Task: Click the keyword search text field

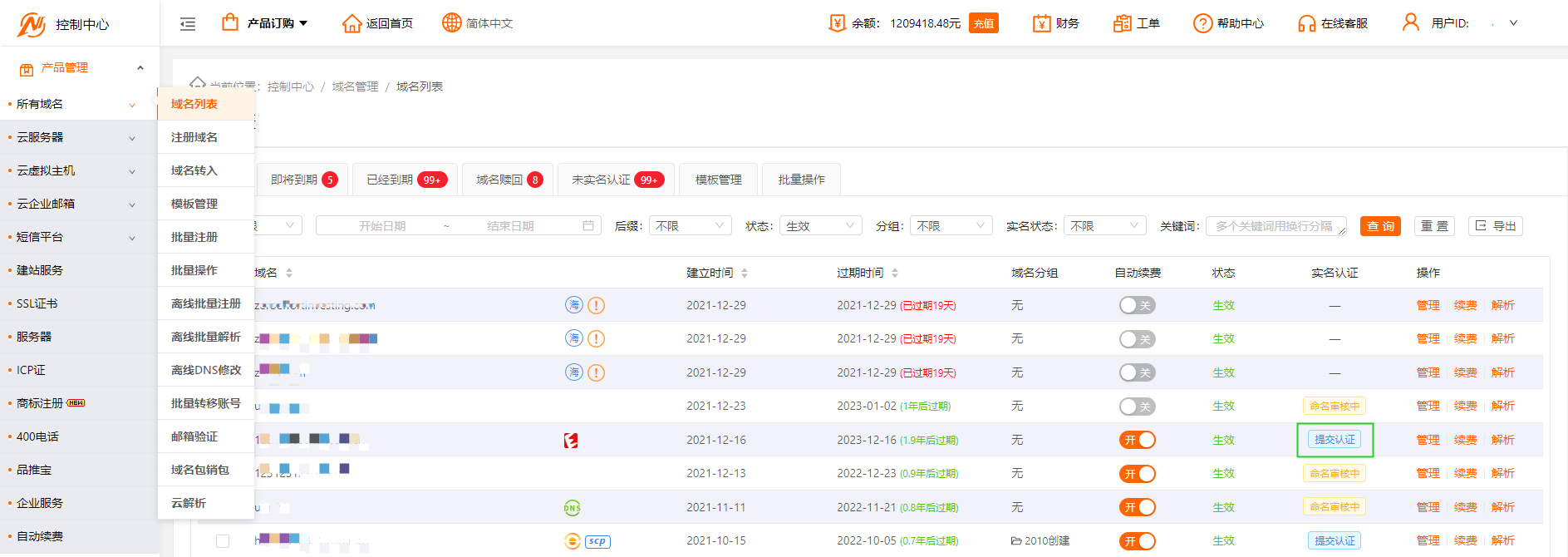Action: click(1275, 226)
